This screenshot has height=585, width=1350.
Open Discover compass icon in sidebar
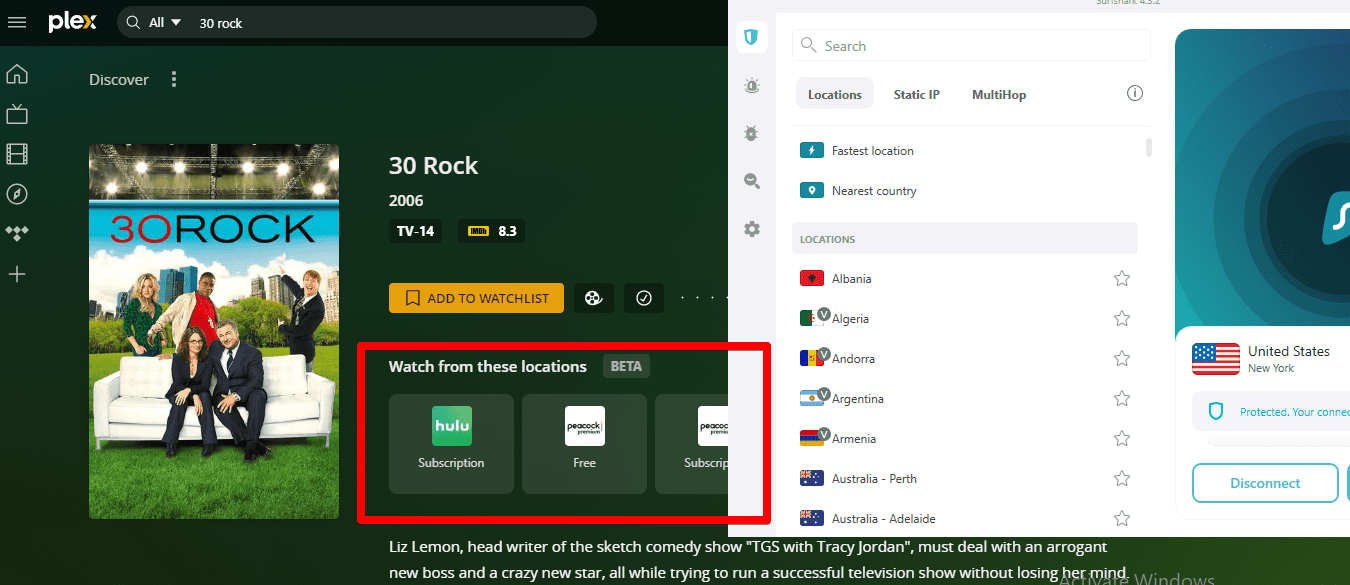click(x=17, y=194)
